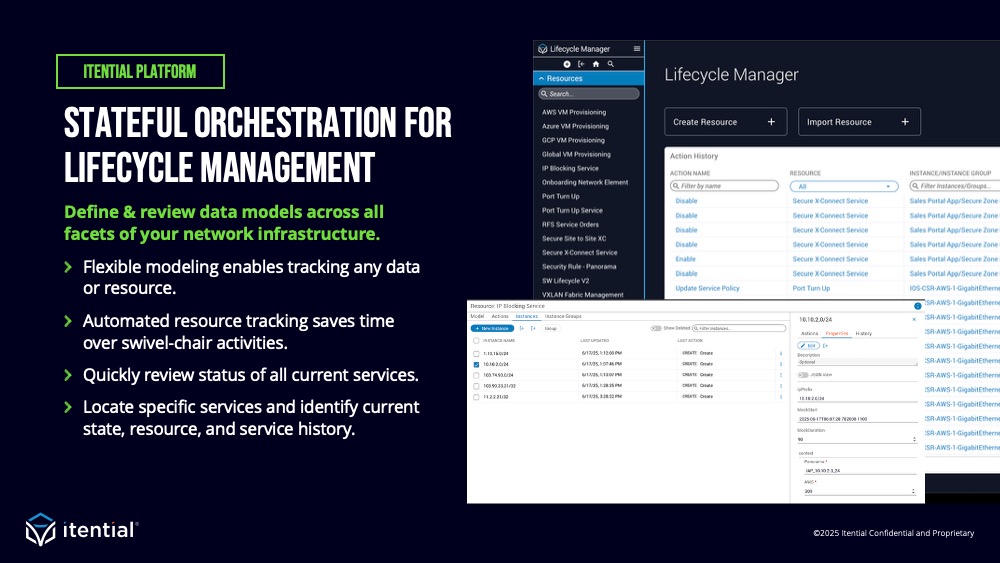Click the Group button
This screenshot has height=563, width=1000.
click(550, 328)
